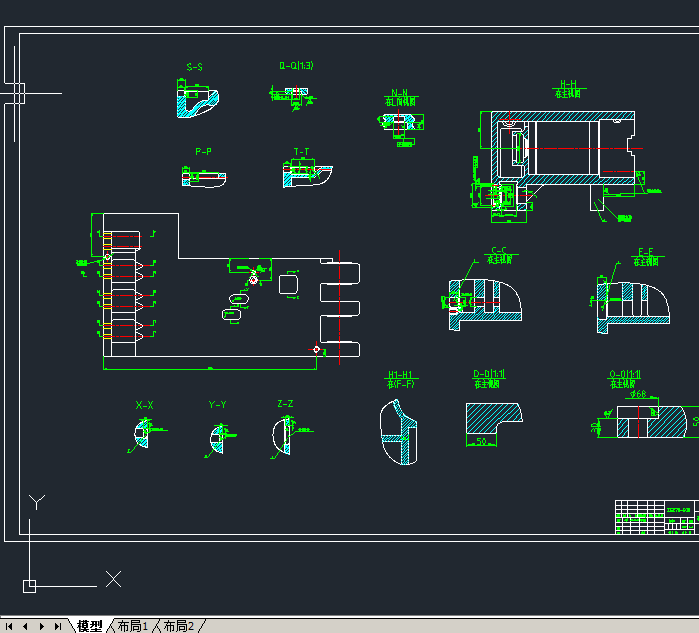Select the D-D(1:1) section label

pos(489,374)
